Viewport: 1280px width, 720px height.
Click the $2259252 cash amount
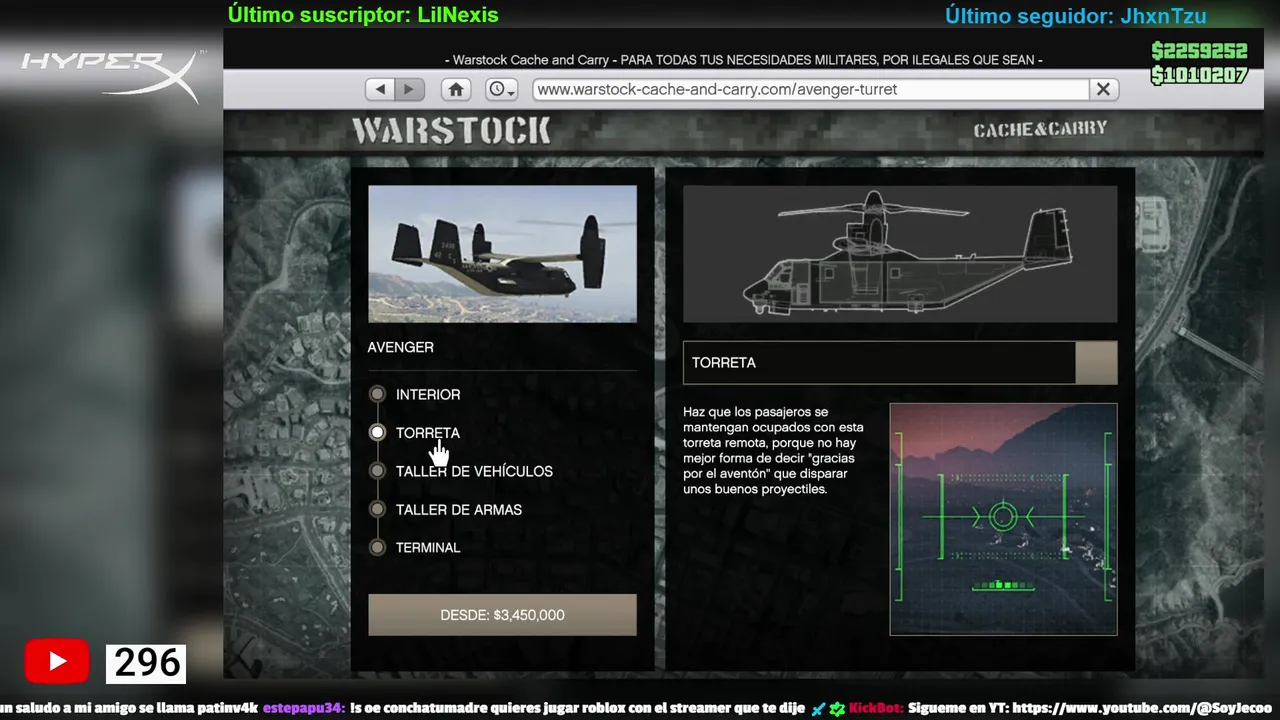coord(1199,51)
